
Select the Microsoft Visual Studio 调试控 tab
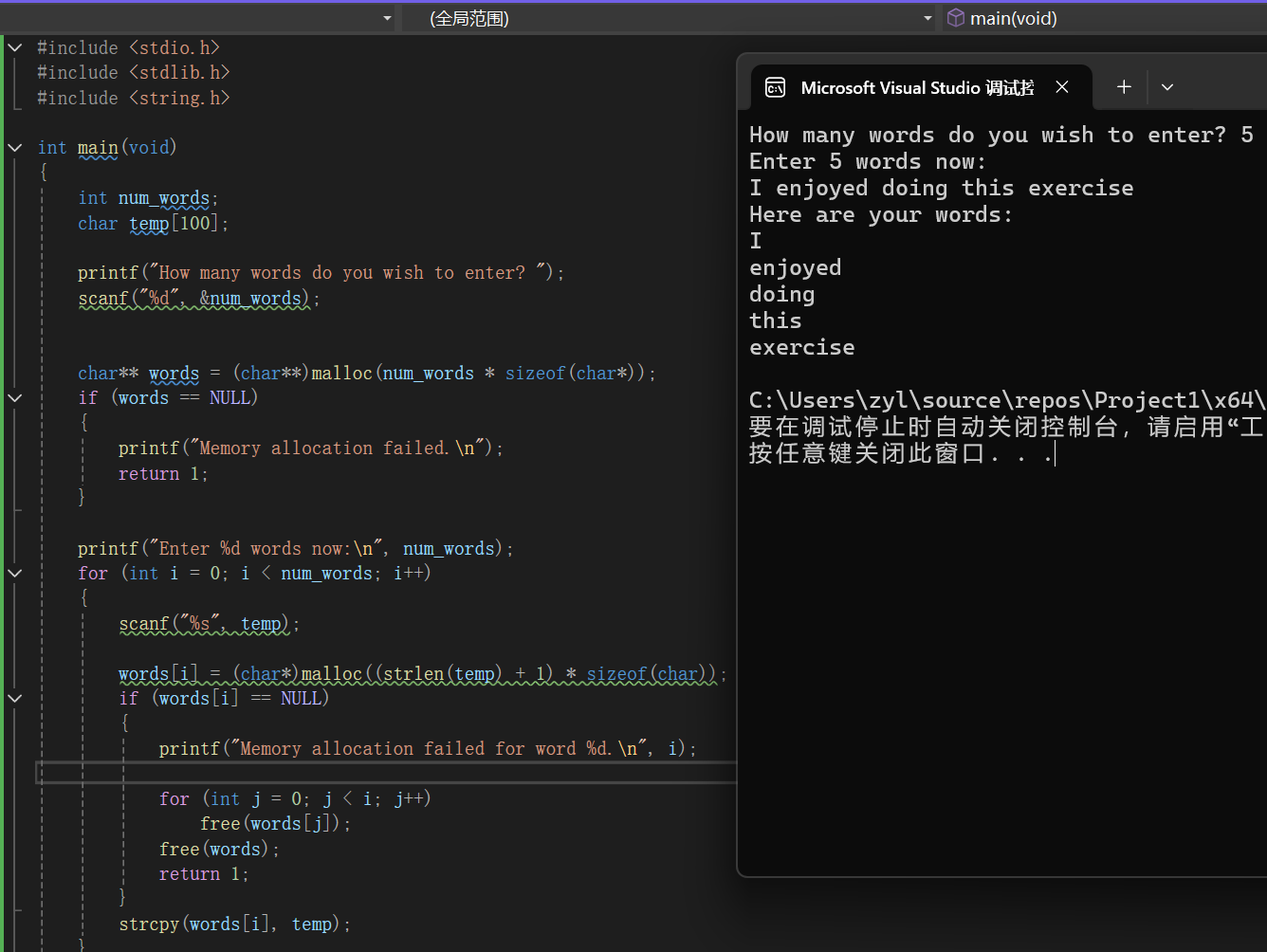(x=917, y=88)
